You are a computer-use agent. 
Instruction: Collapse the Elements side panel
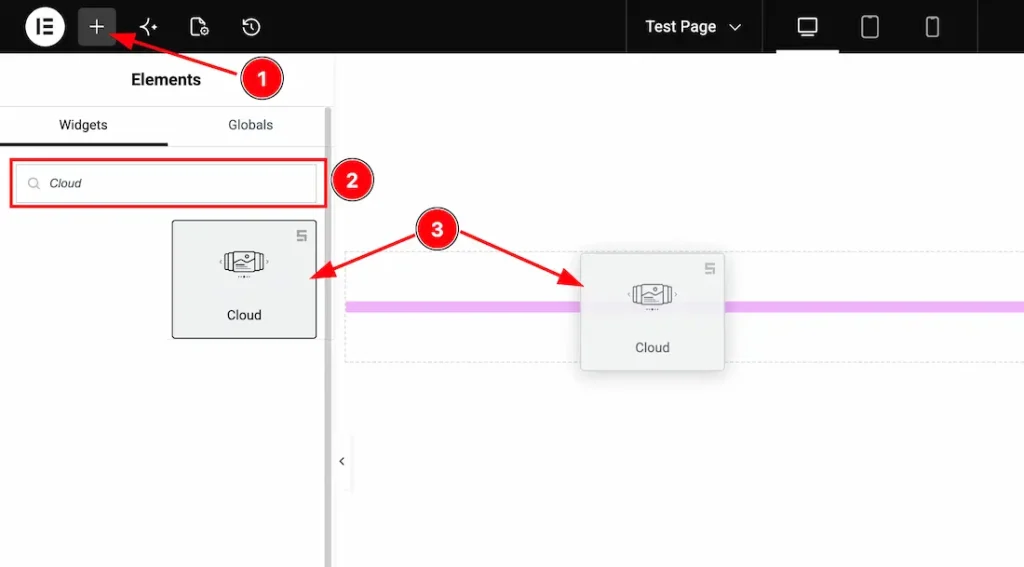342,461
